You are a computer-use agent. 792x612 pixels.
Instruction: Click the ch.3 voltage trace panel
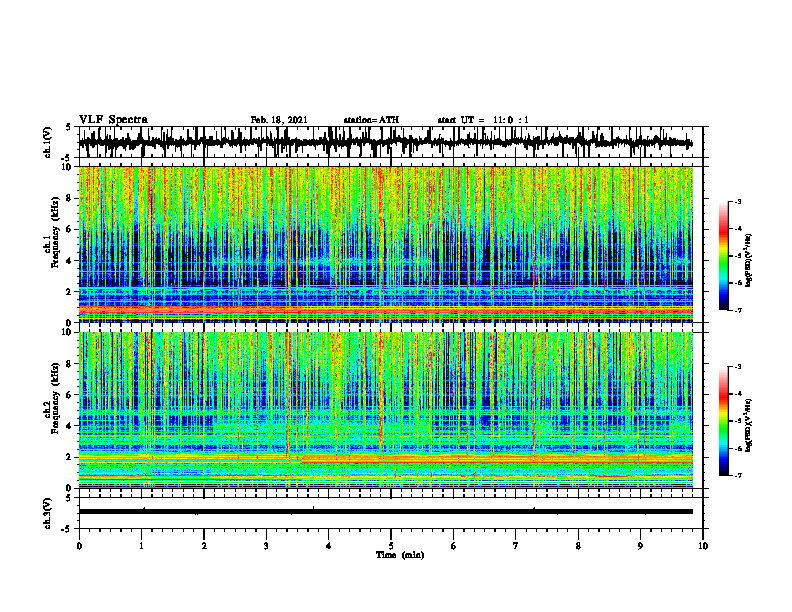[x=390, y=513]
